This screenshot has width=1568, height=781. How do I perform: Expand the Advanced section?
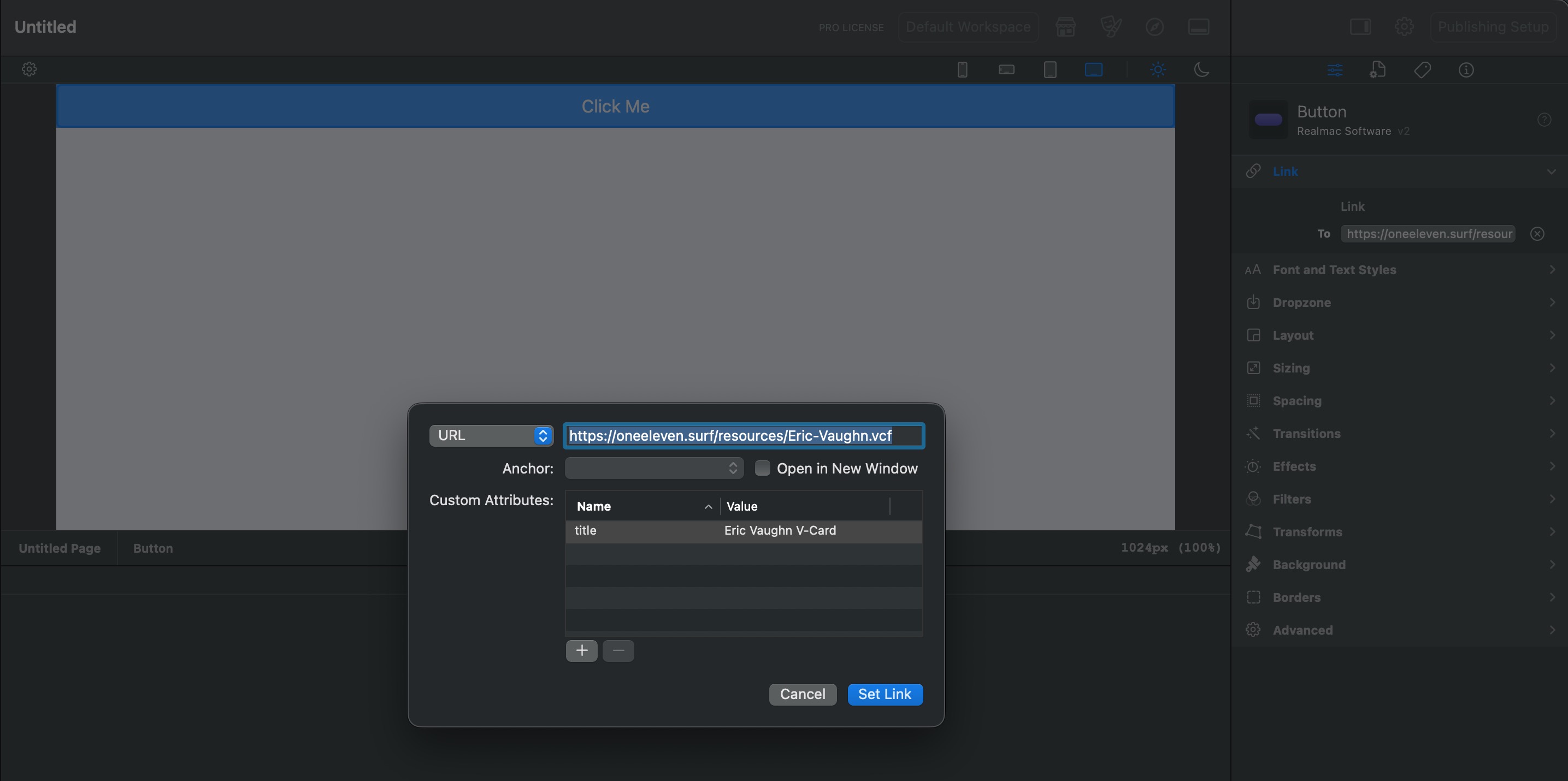[x=1399, y=631]
